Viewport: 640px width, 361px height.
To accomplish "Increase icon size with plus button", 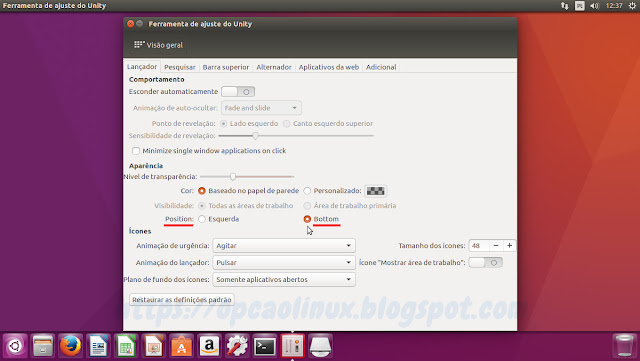I will click(509, 245).
